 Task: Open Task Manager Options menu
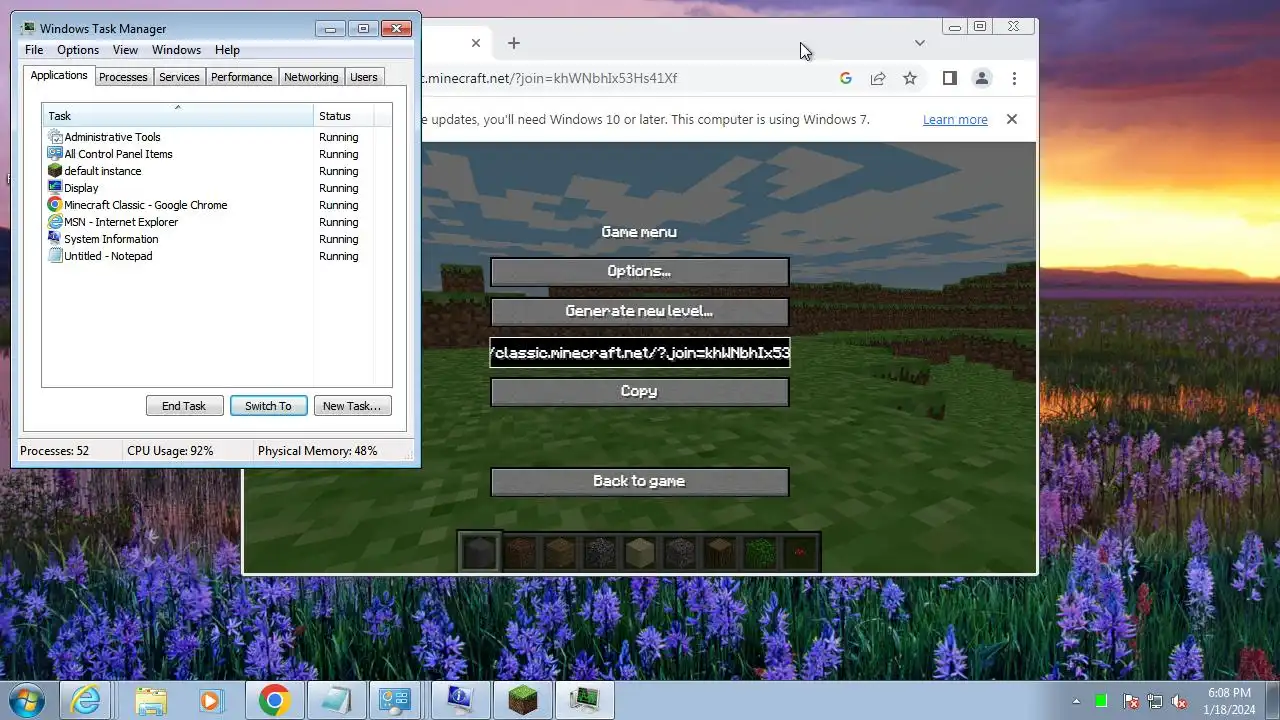click(78, 50)
